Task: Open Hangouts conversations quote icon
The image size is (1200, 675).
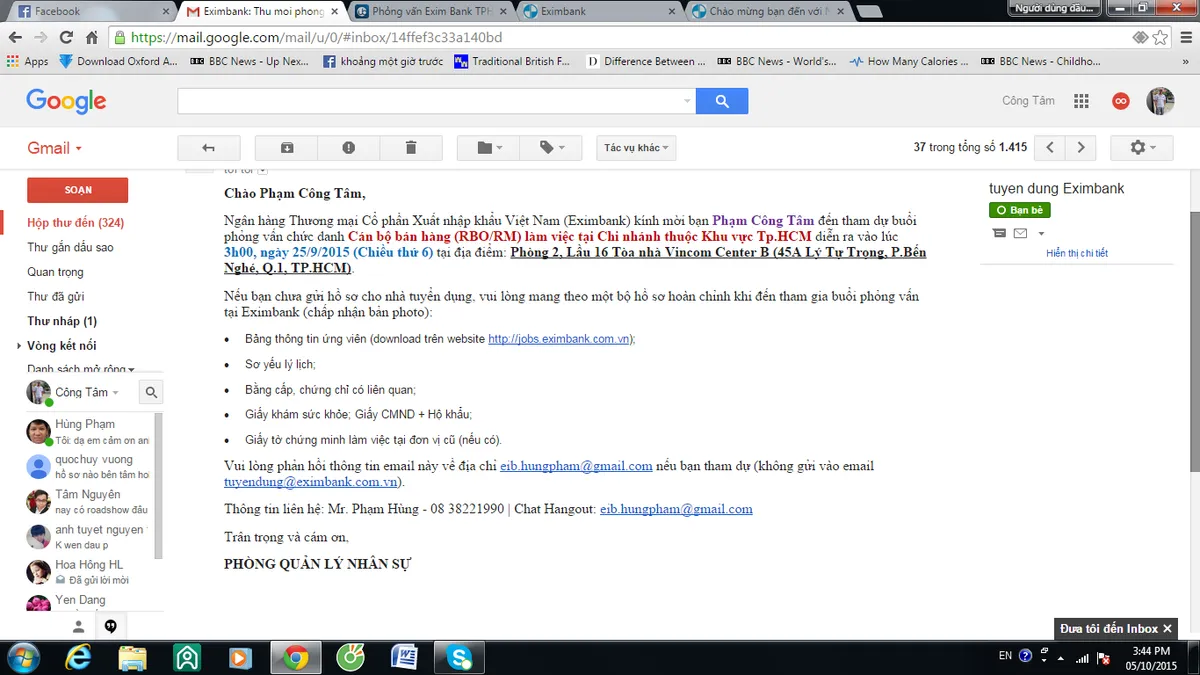Action: [111, 626]
